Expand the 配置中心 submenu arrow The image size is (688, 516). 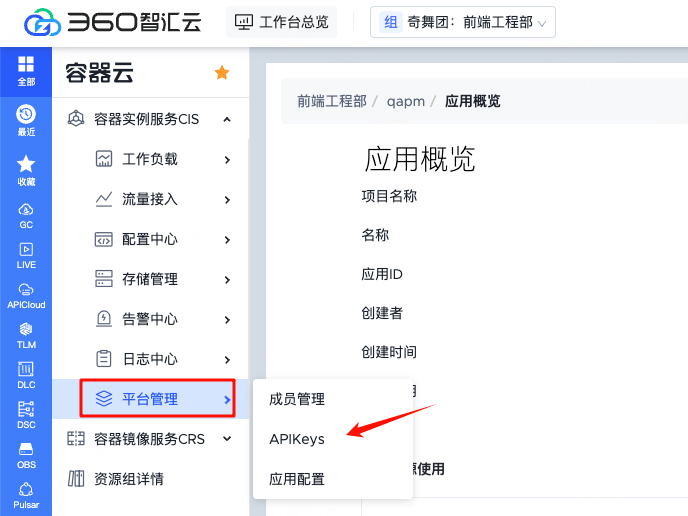pos(227,240)
